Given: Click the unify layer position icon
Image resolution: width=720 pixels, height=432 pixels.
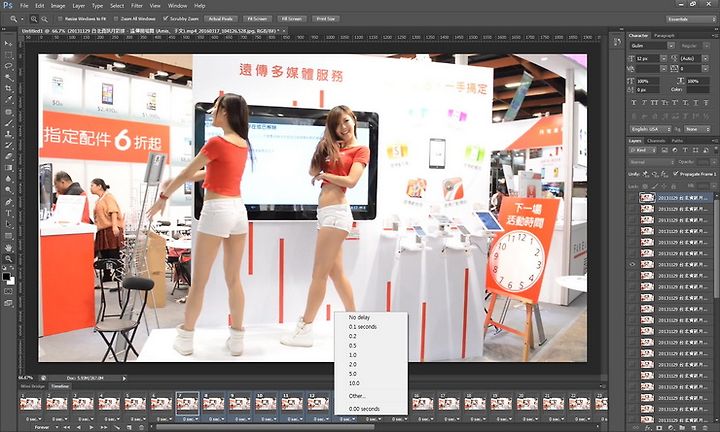Looking at the screenshot, I should [x=646, y=174].
